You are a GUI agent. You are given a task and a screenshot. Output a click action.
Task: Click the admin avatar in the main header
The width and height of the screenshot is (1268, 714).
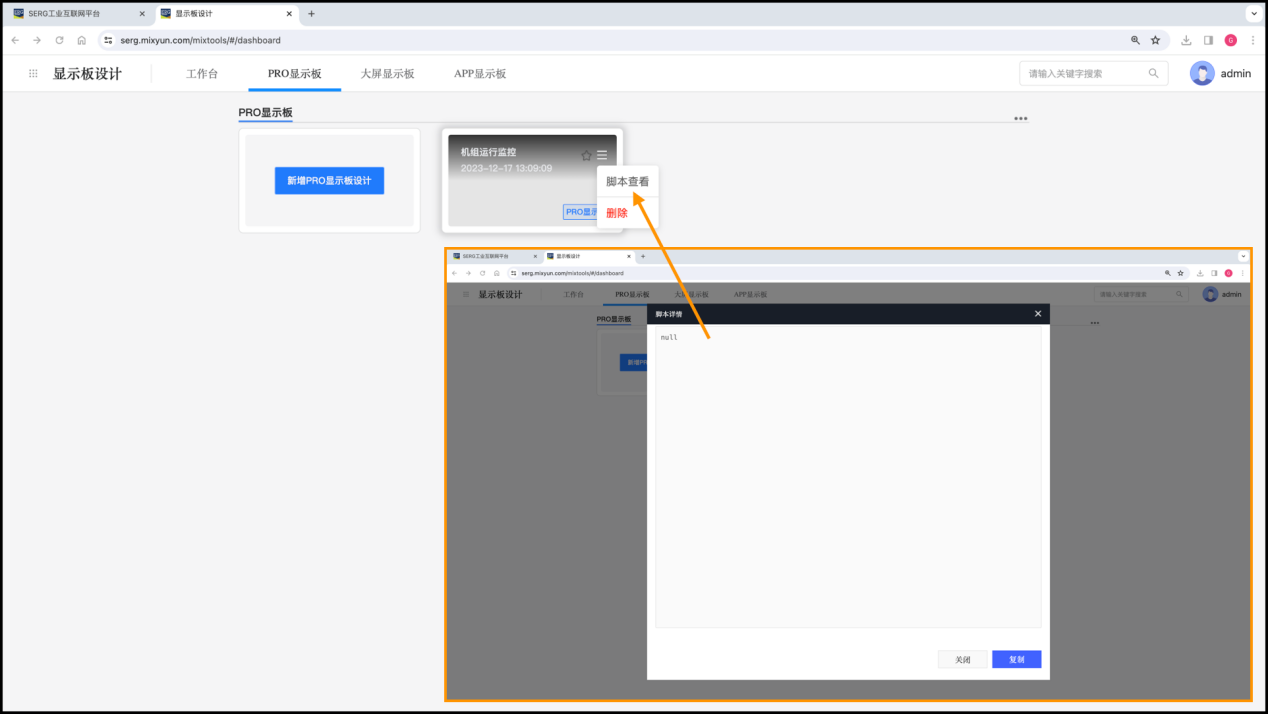[1202, 73]
